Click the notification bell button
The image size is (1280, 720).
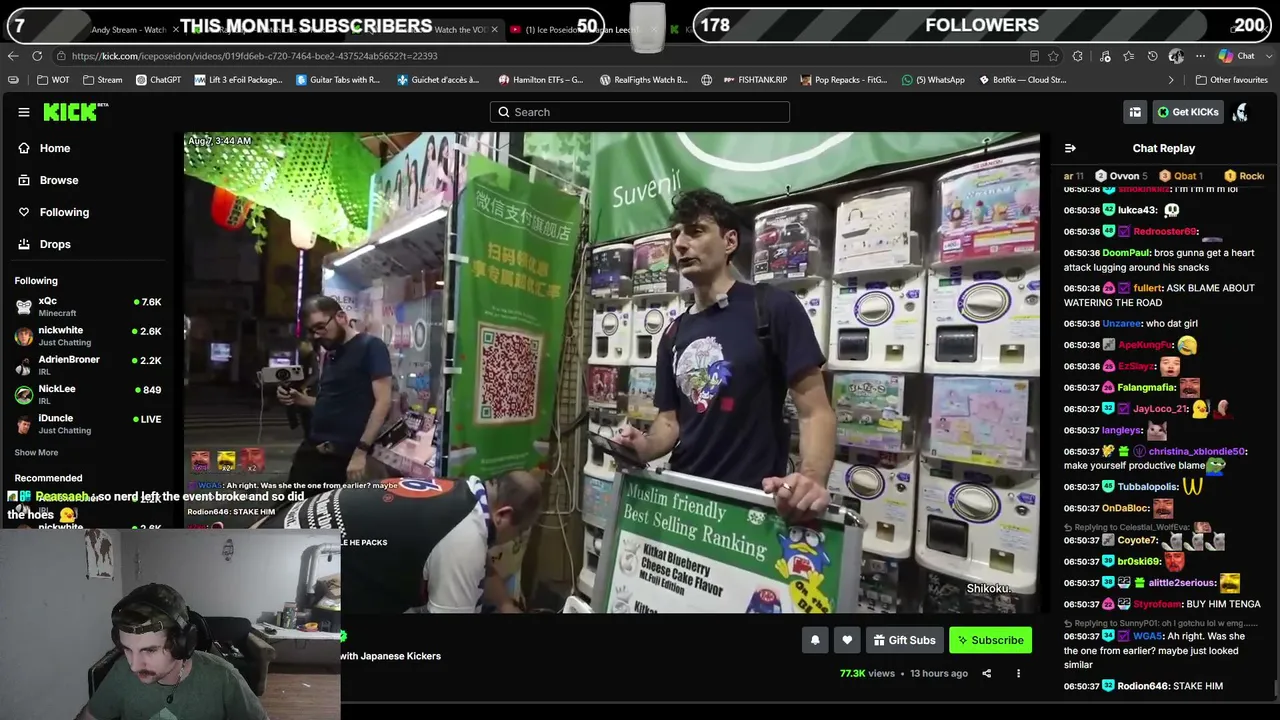815,640
